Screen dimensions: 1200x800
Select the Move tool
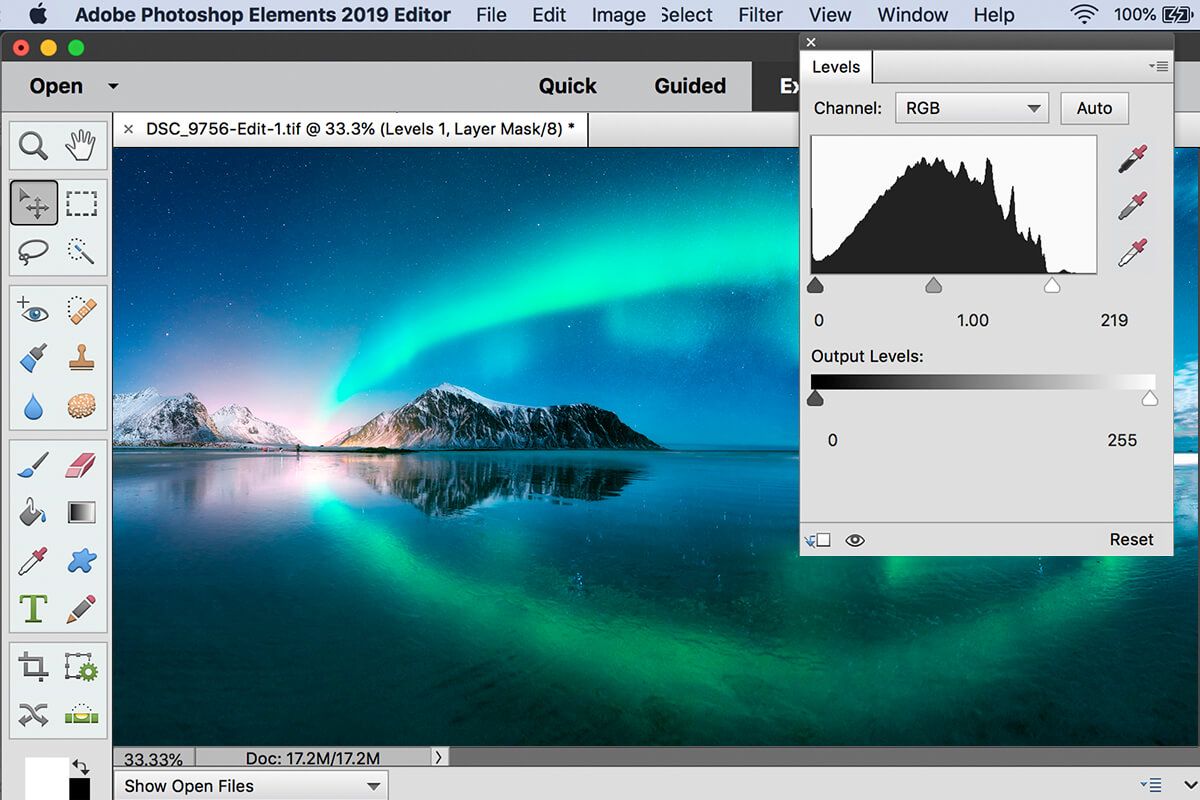(x=33, y=202)
